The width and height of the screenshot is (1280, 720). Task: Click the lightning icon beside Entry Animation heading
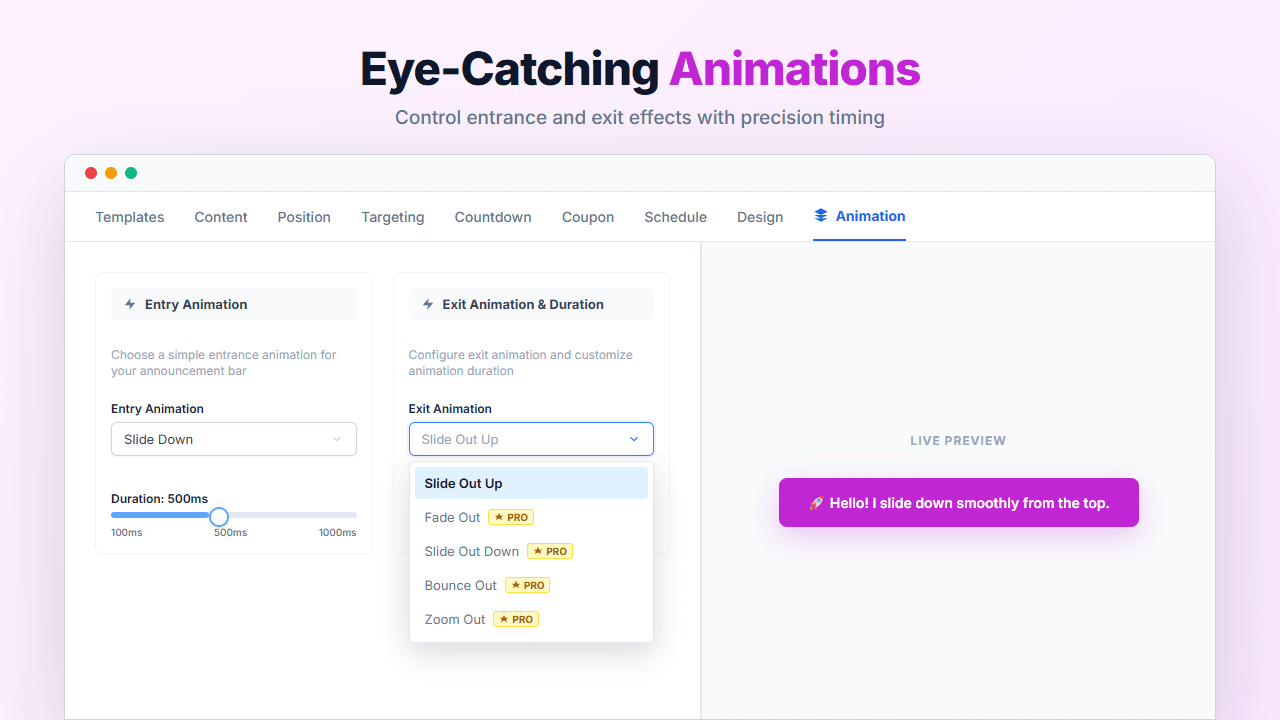tap(130, 304)
